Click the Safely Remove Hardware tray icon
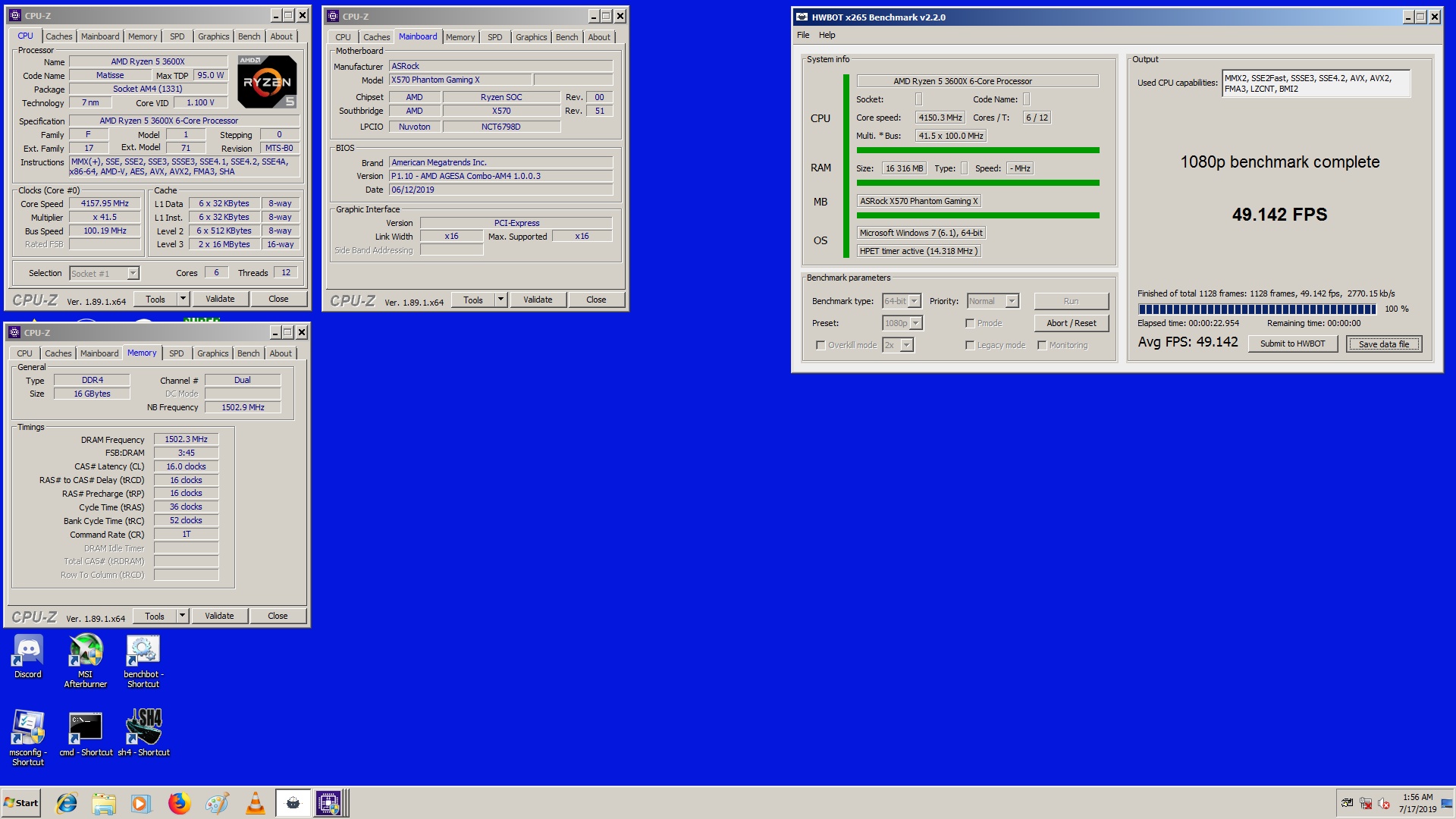This screenshot has width=1456, height=819. (1348, 803)
